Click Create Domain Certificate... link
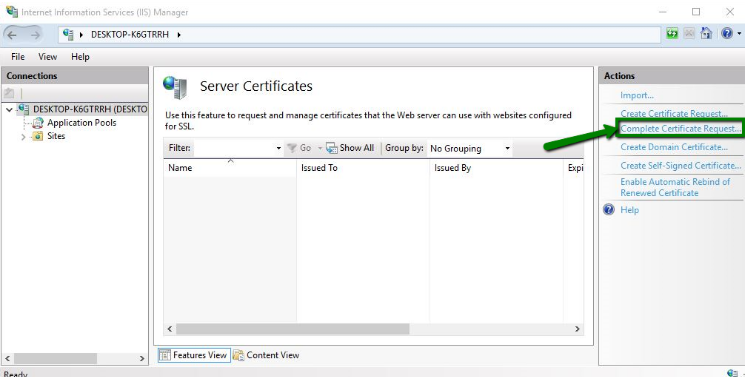This screenshot has width=745, height=377. pyautogui.click(x=674, y=147)
